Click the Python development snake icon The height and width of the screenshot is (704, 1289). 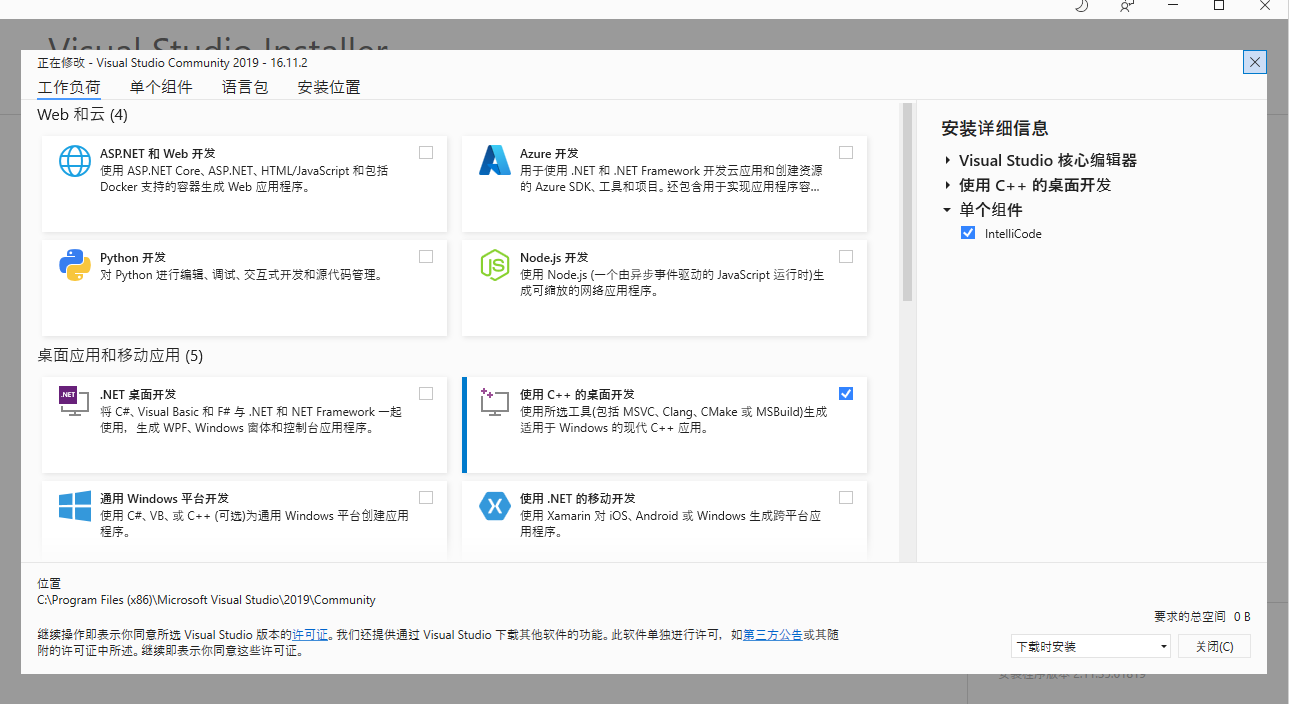coord(75,265)
